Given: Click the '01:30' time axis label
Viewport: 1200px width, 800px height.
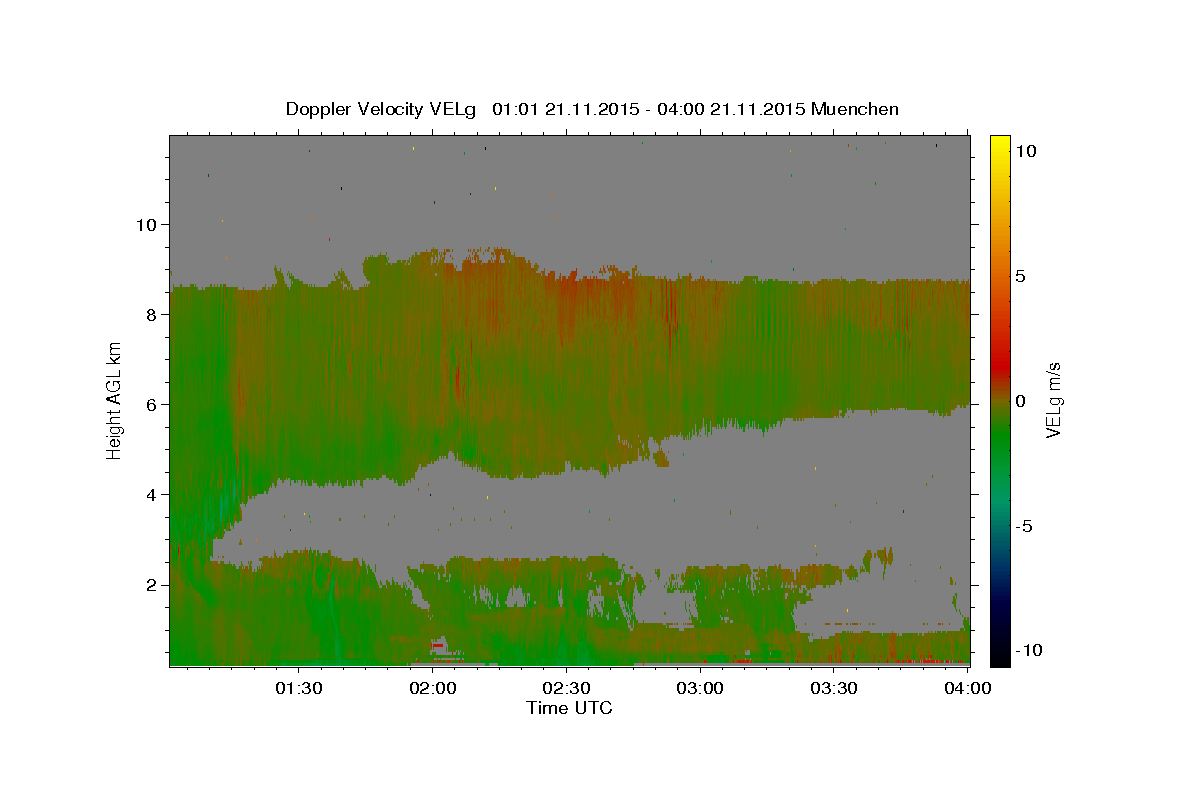Looking at the screenshot, I should click(299, 688).
